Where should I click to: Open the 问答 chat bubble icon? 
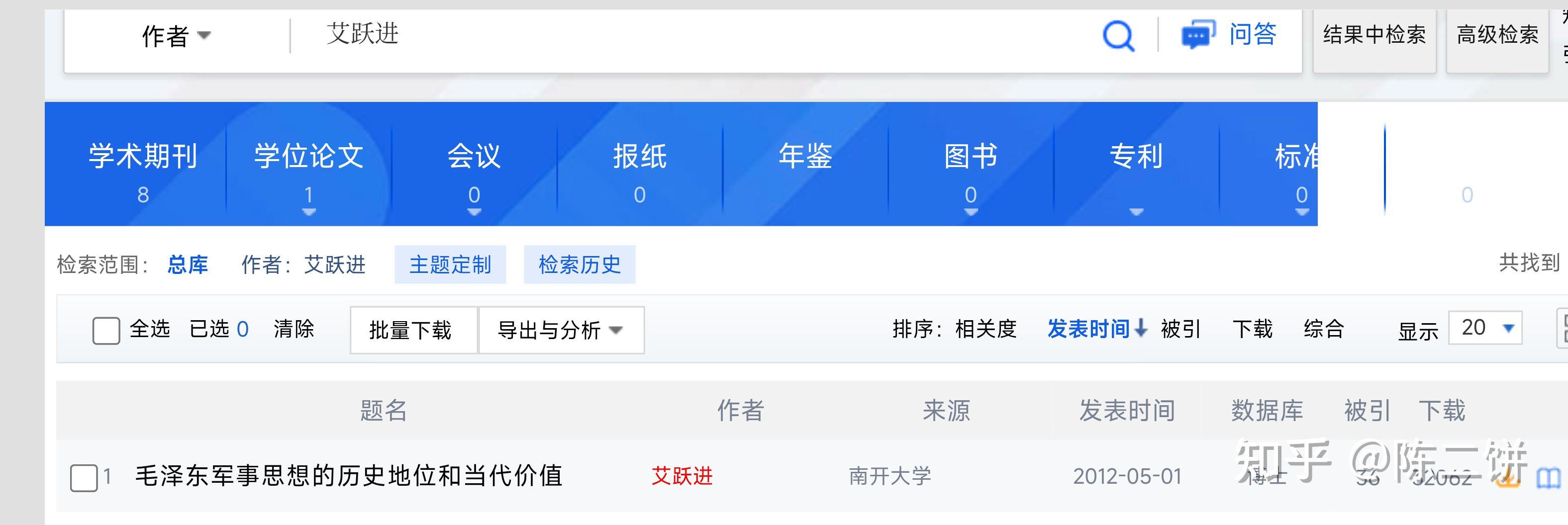click(x=1198, y=34)
